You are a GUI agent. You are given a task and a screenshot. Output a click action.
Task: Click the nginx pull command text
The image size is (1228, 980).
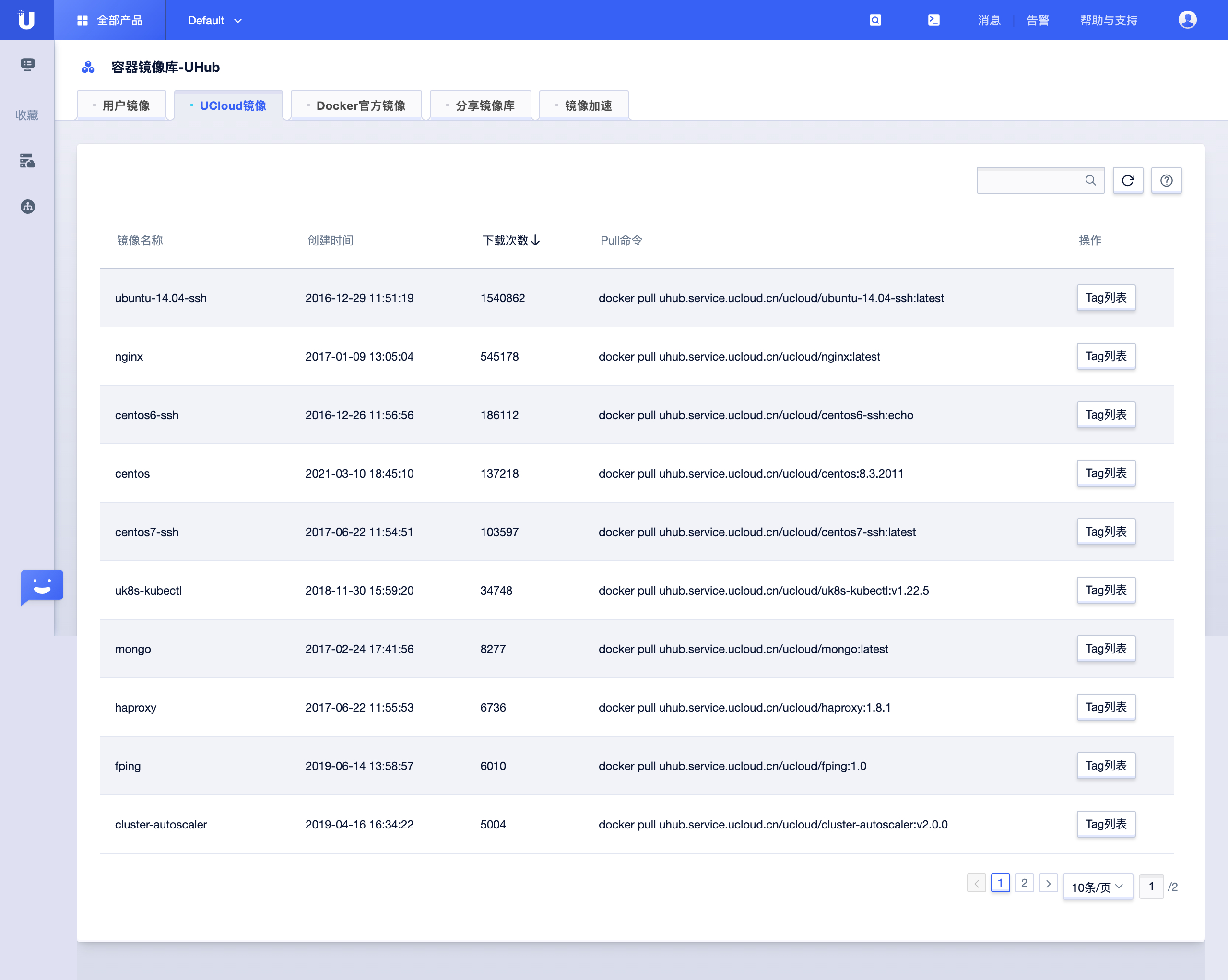coord(739,356)
